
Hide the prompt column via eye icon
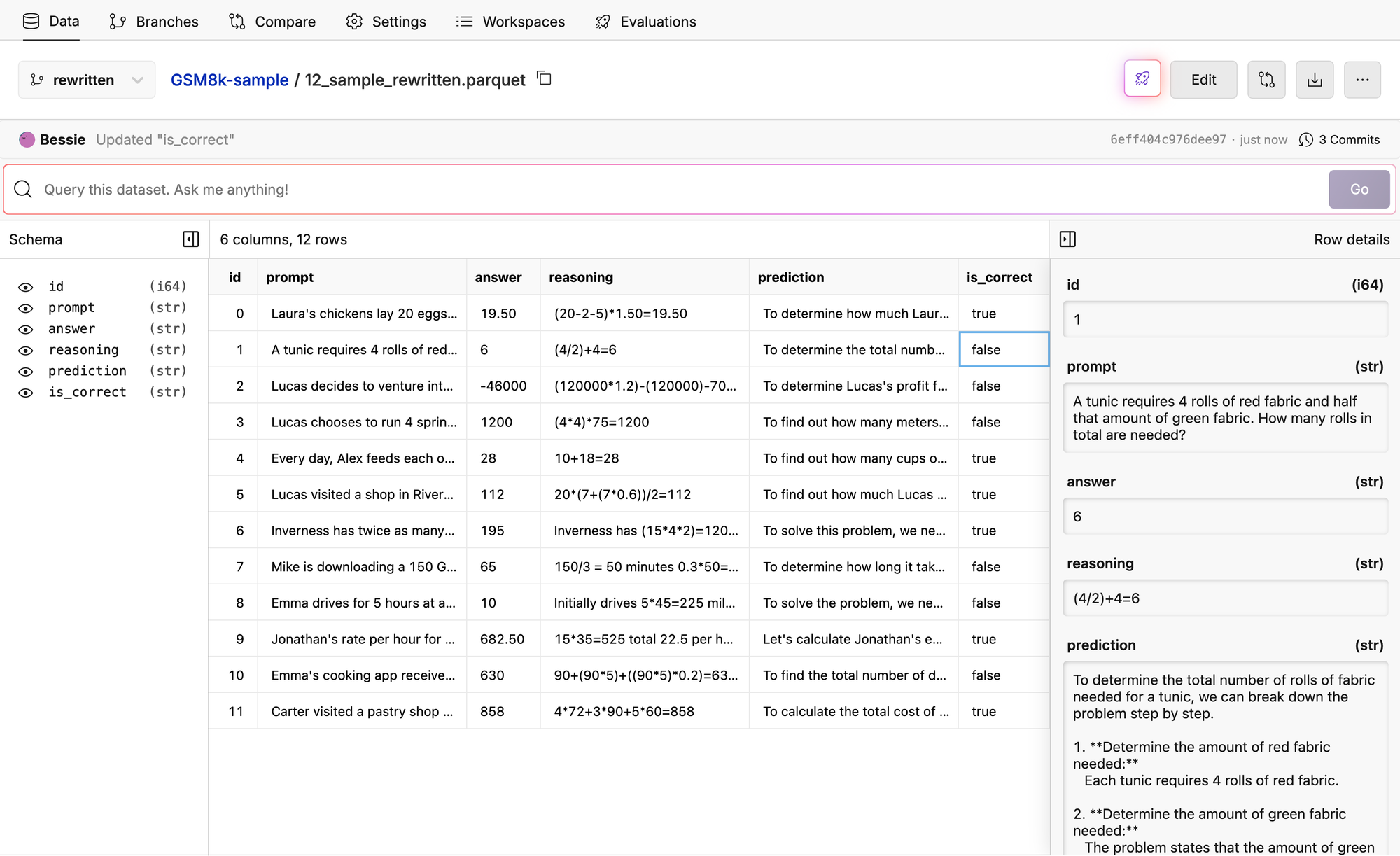point(26,308)
